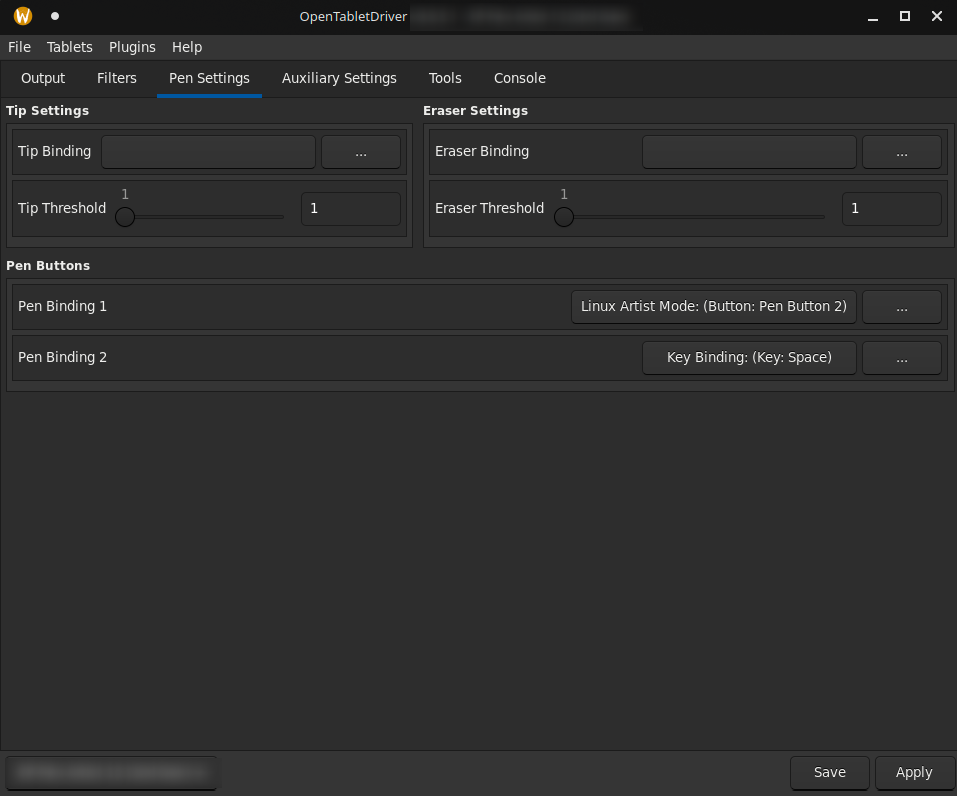Switch to the Output tab
The image size is (957, 796).
tap(43, 78)
